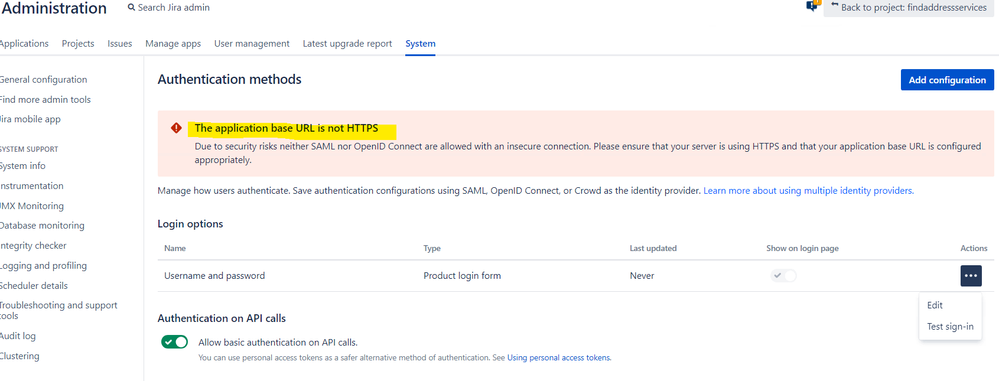Open the Issues tab
This screenshot has width=999, height=381.
point(120,43)
